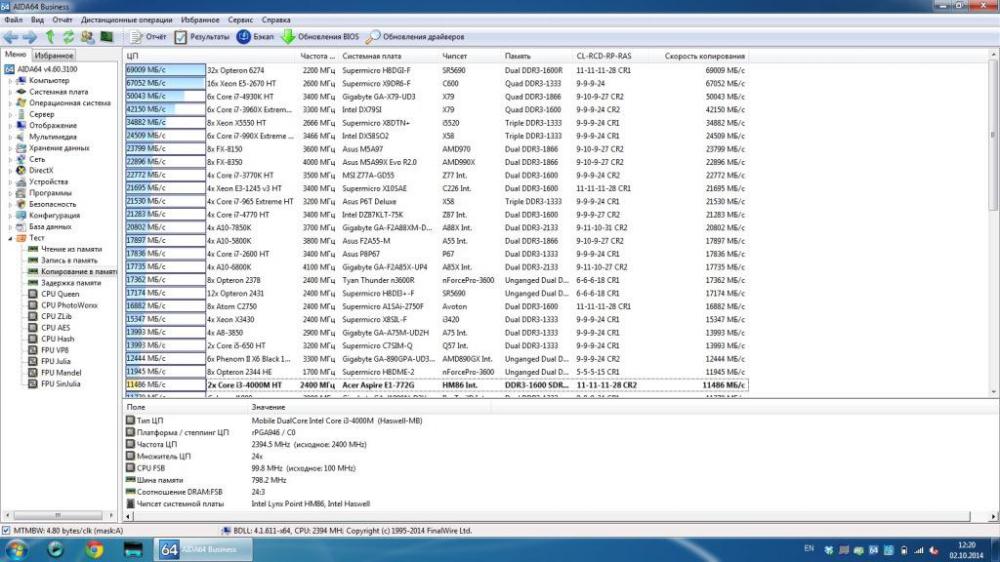Sort by the CL-RCD-RP-RAS column header
The width and height of the screenshot is (1000, 562).
pos(610,56)
